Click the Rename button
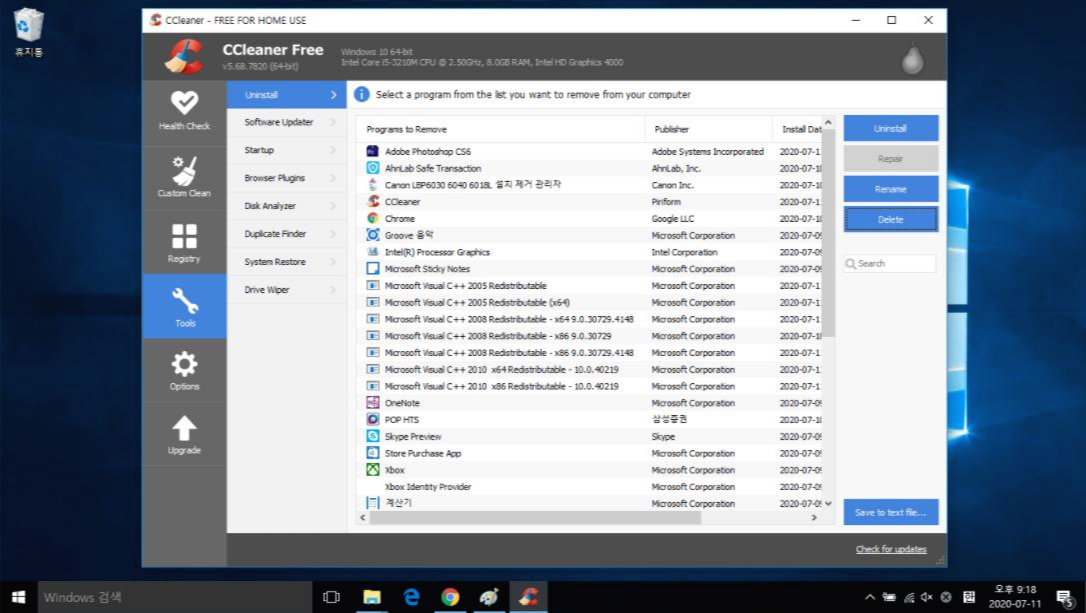1086x613 pixels. click(x=891, y=188)
